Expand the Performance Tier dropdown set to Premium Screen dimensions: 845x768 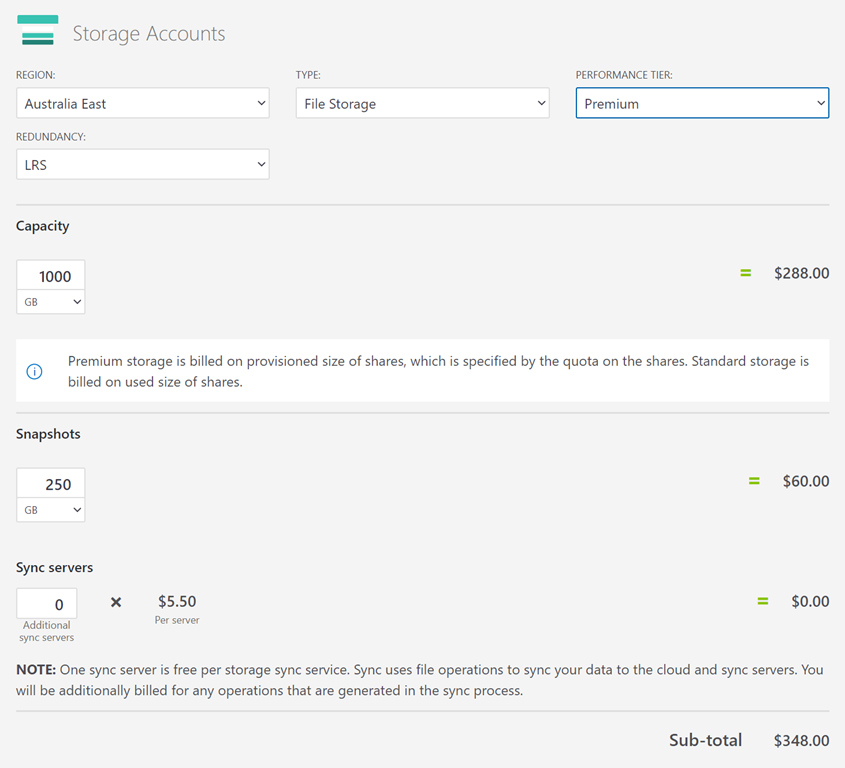tap(702, 104)
